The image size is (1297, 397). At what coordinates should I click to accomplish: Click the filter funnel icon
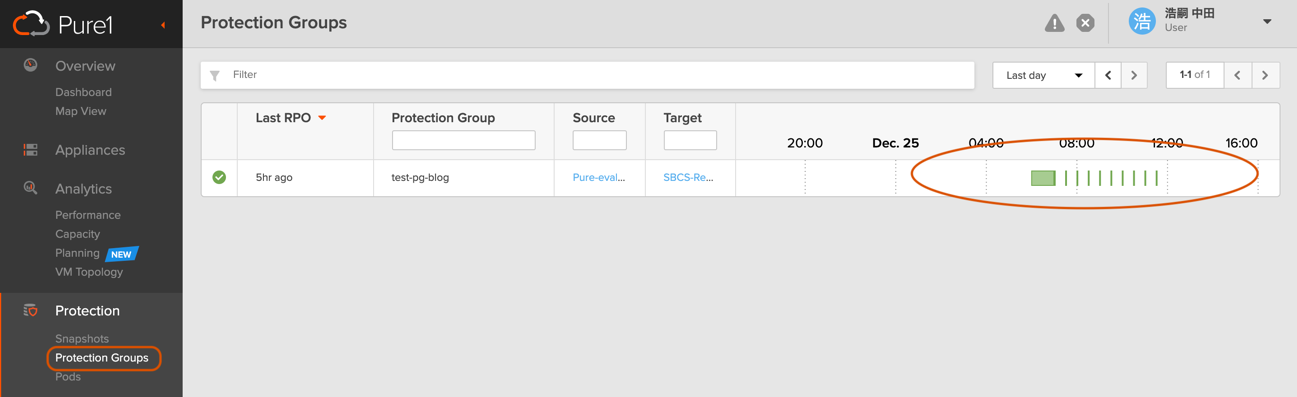215,75
